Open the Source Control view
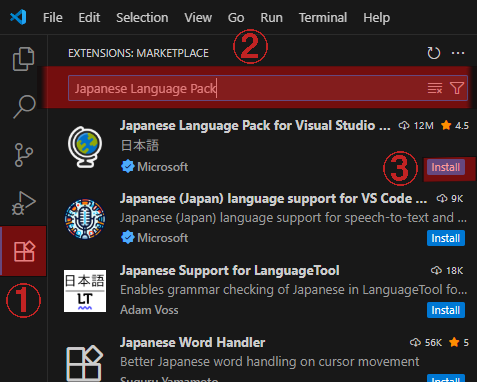Viewport: 477px width, 382px height. (x=24, y=155)
